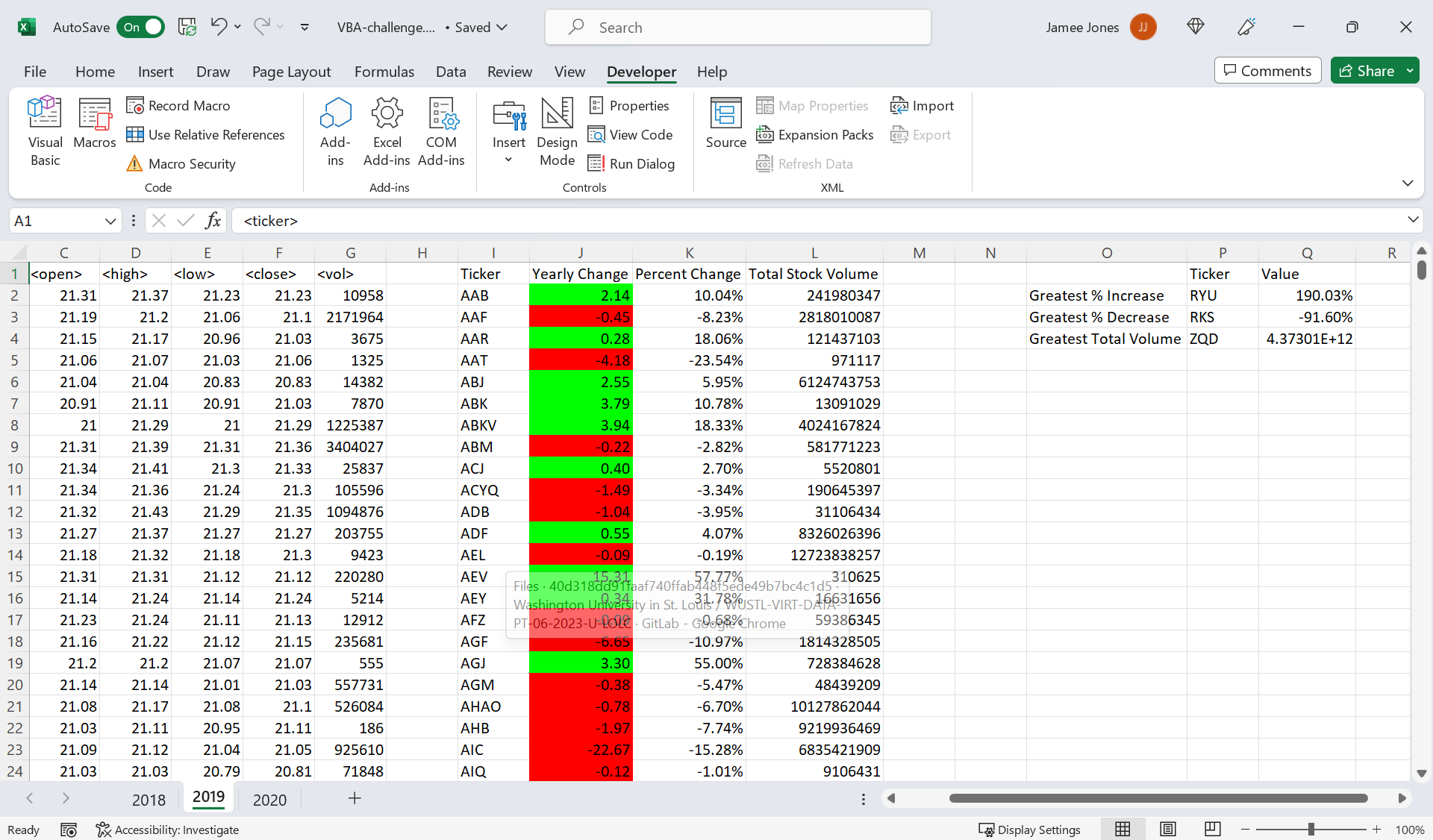Start Record Macro
Image resolution: width=1433 pixels, height=840 pixels.
tap(178, 105)
